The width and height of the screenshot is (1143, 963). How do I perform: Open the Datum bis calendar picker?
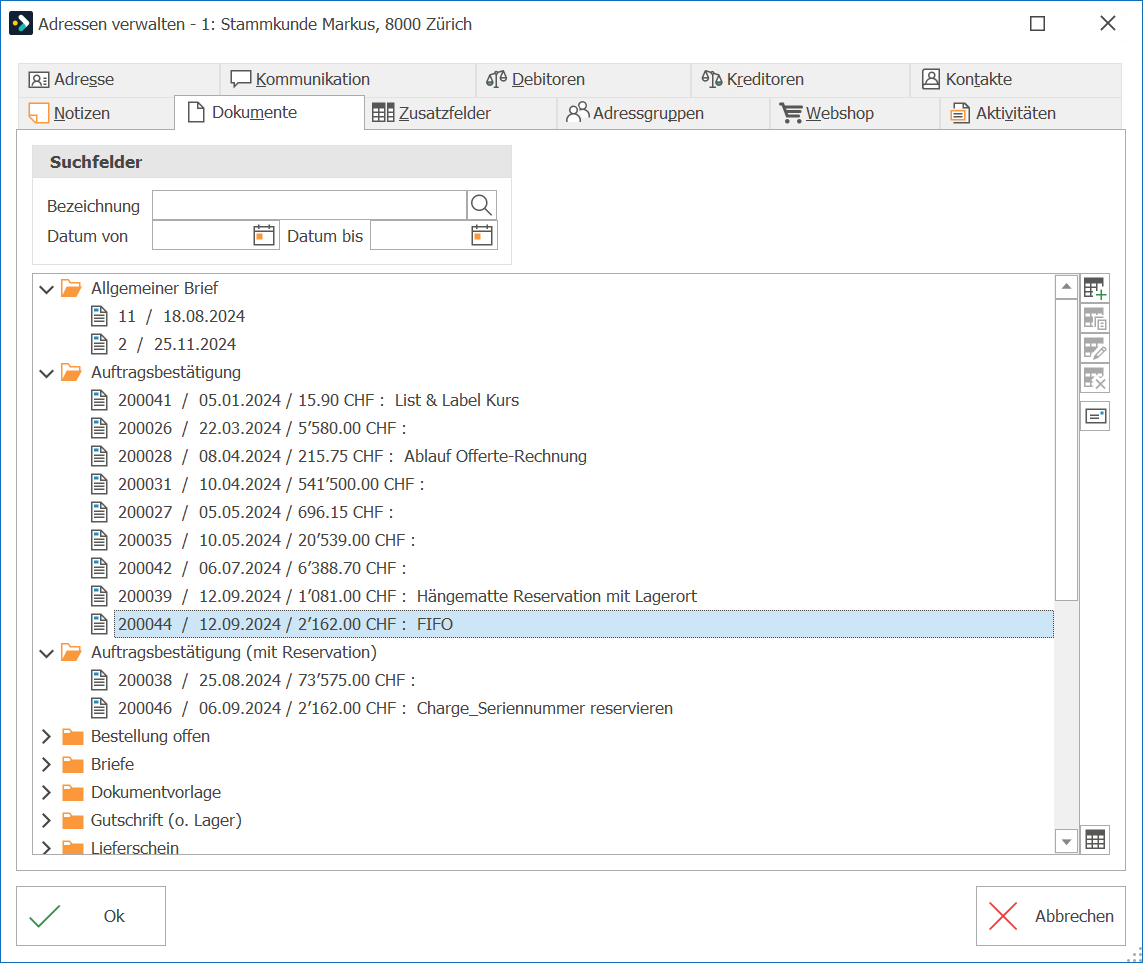coord(482,235)
